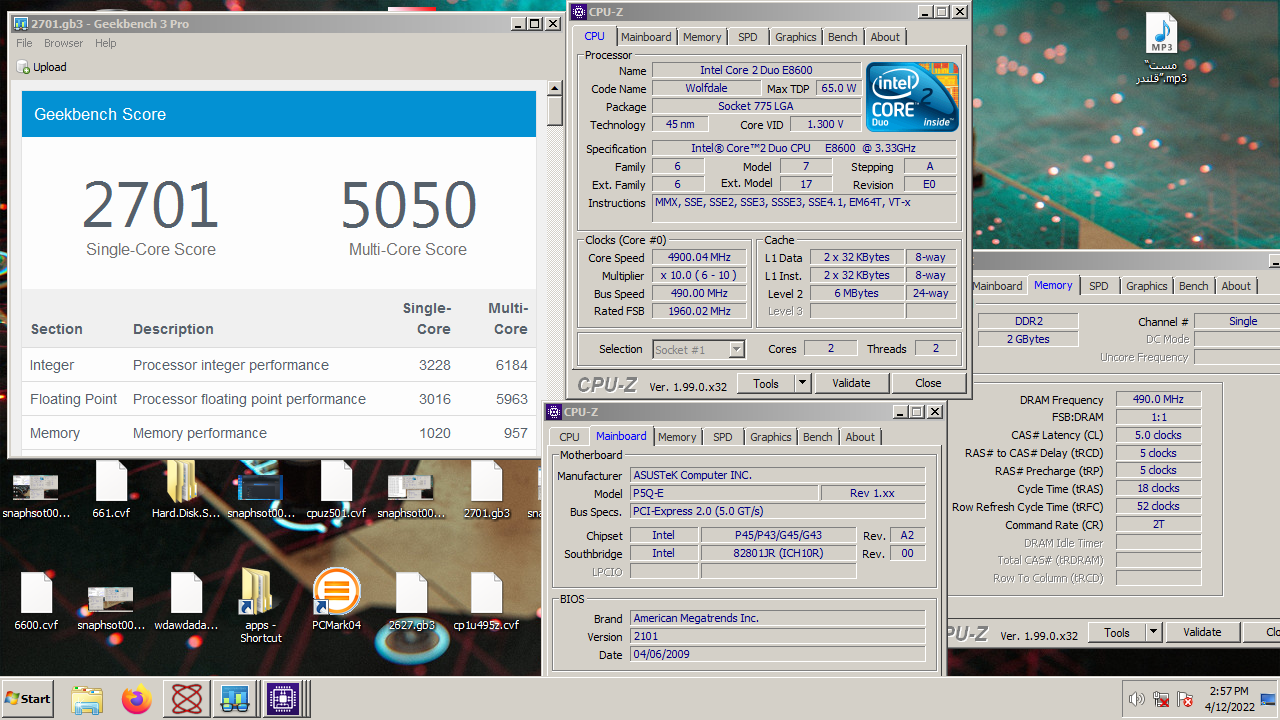The image size is (1280, 720).
Task: Open SPD tab in Mainboard CPU-Z window
Action: [x=723, y=437]
